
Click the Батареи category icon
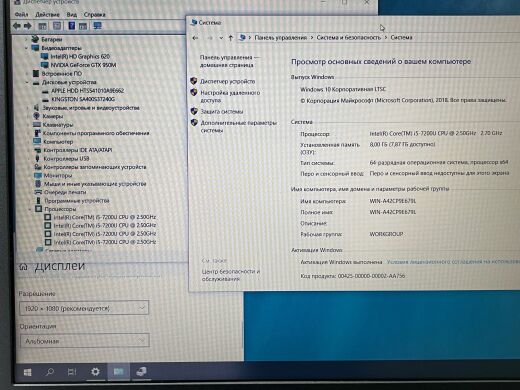[35, 39]
